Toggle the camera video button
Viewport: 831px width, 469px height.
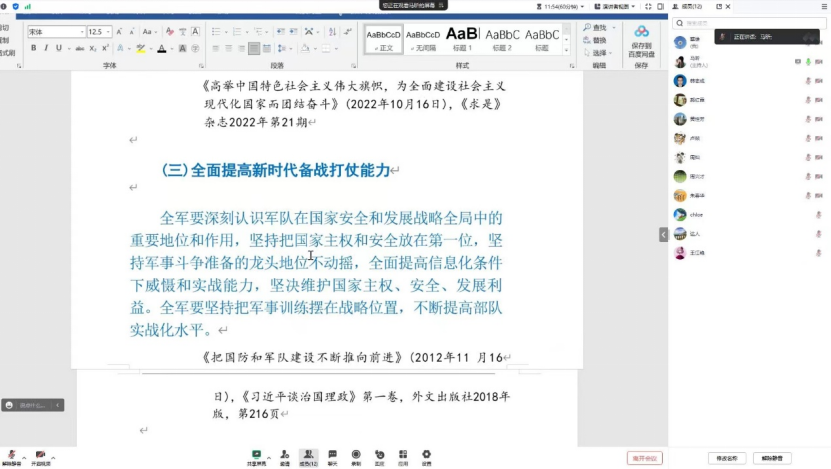coord(40,456)
